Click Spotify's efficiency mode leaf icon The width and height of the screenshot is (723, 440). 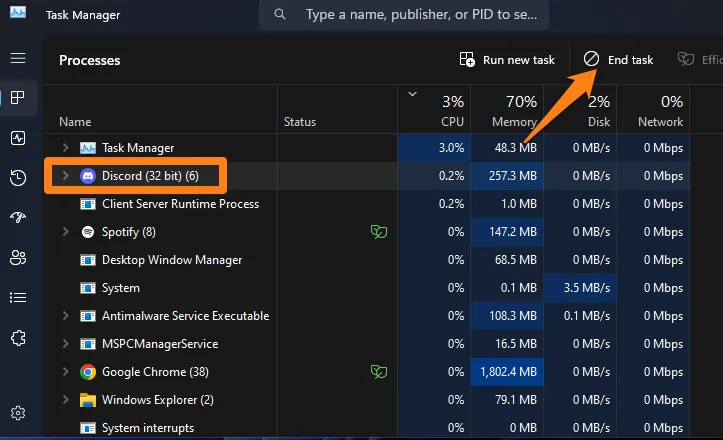click(379, 232)
